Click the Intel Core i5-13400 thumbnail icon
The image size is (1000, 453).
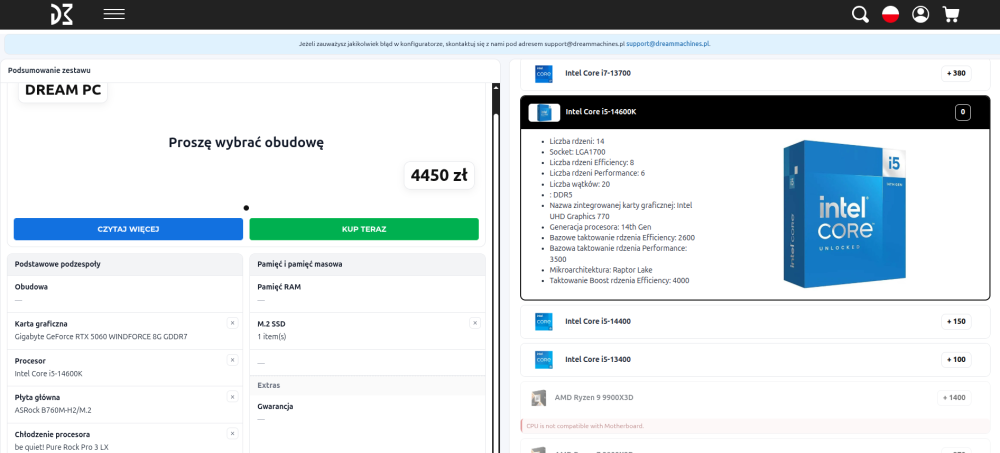pos(544,360)
